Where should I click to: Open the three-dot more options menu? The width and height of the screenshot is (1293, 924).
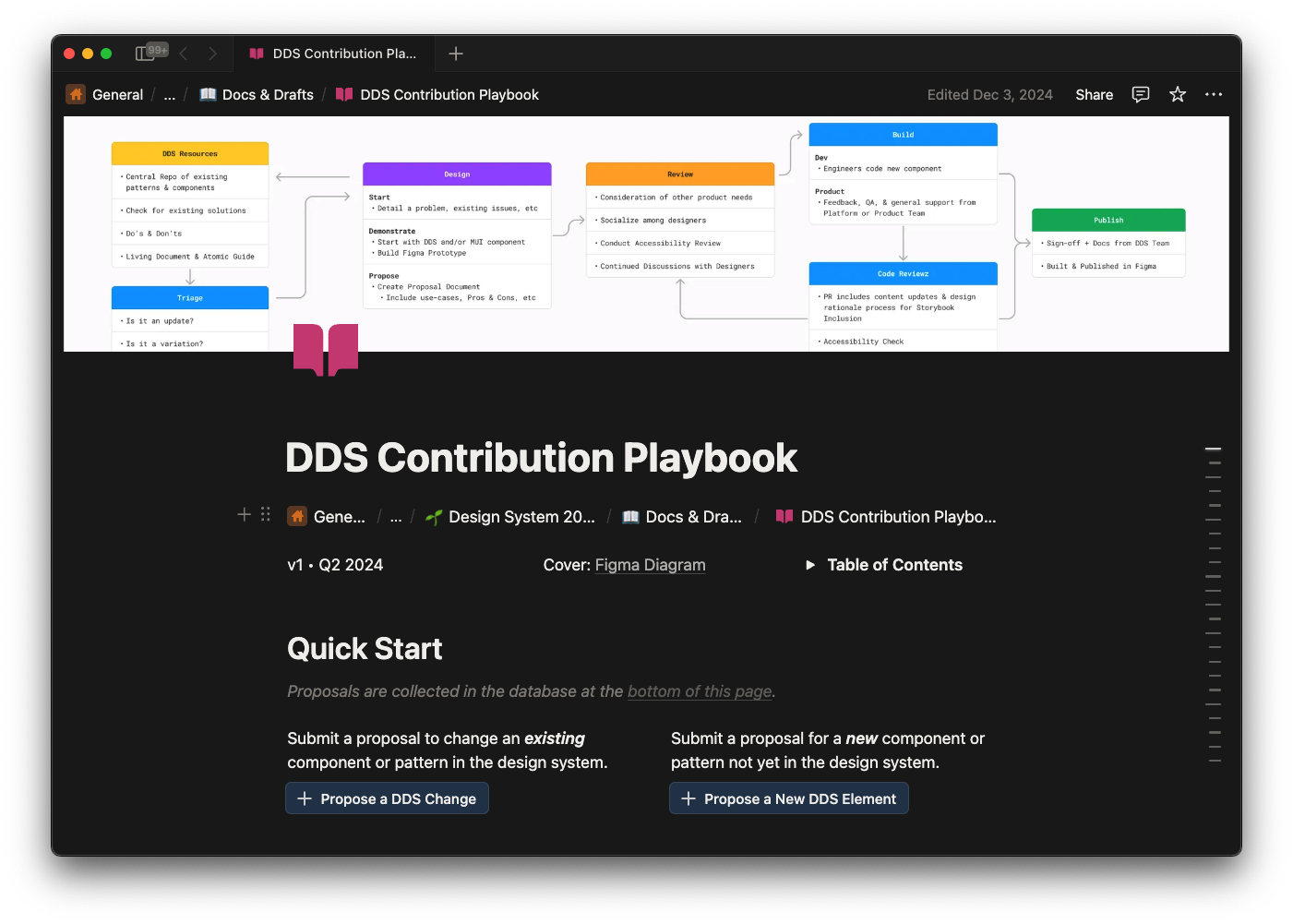pyautogui.click(x=1214, y=94)
